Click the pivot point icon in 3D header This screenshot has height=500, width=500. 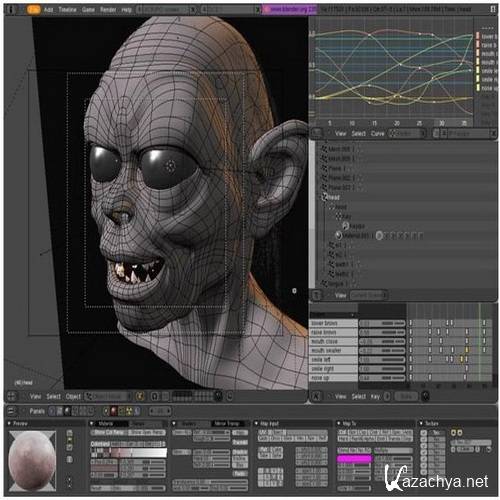tap(155, 396)
